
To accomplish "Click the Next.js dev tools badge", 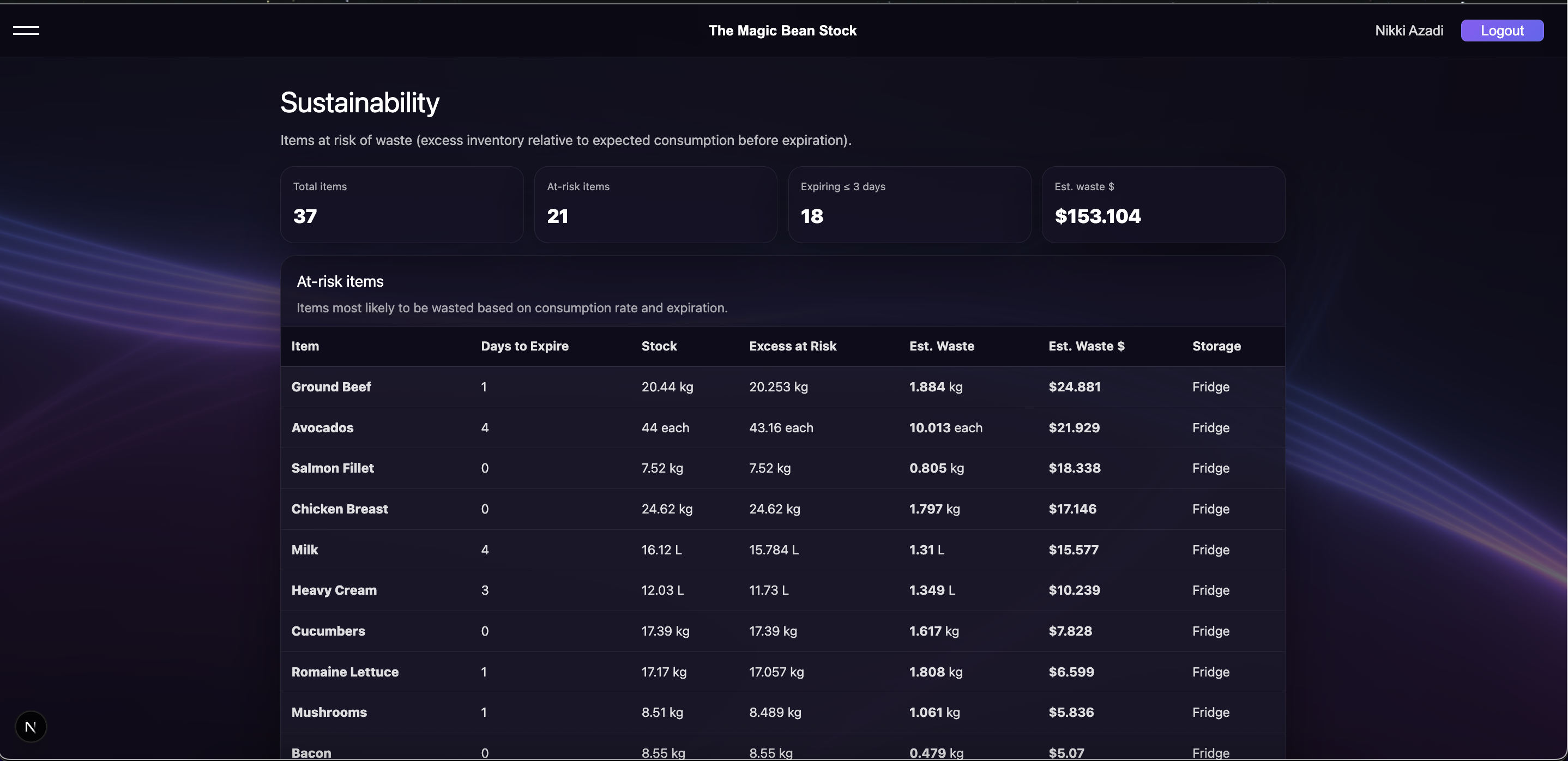I will pos(31,726).
